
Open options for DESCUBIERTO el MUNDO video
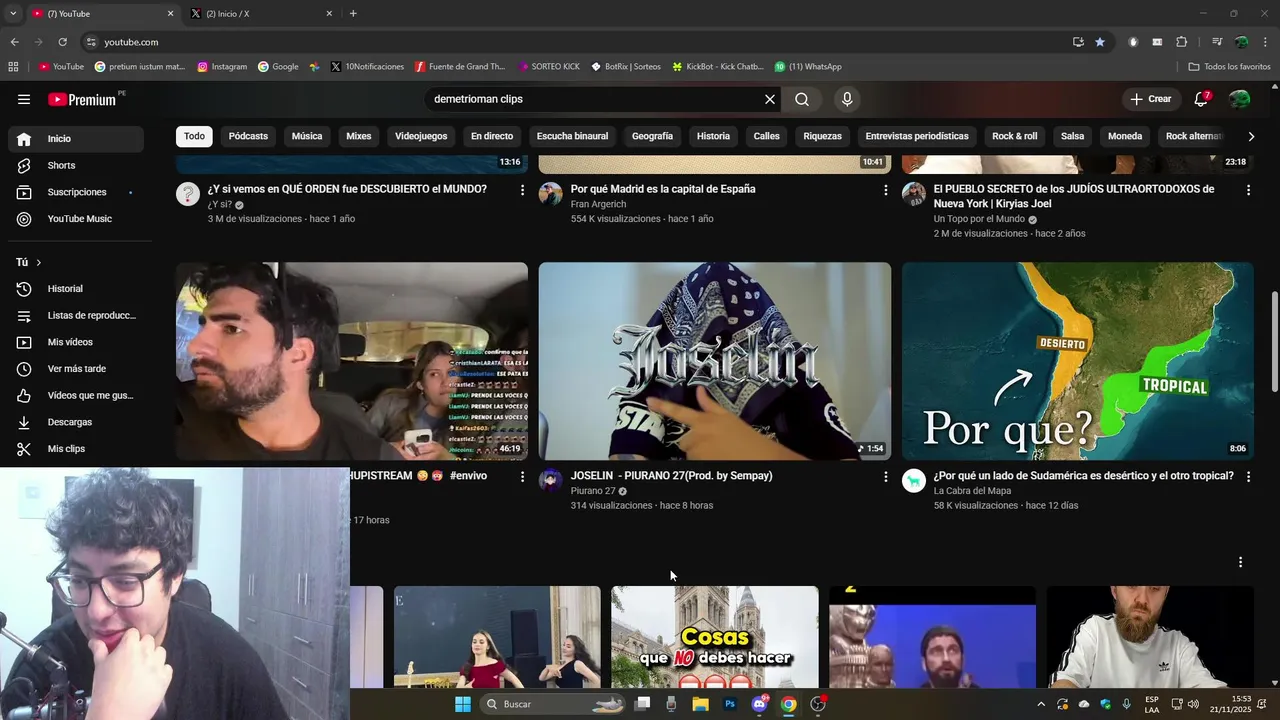pyautogui.click(x=522, y=190)
